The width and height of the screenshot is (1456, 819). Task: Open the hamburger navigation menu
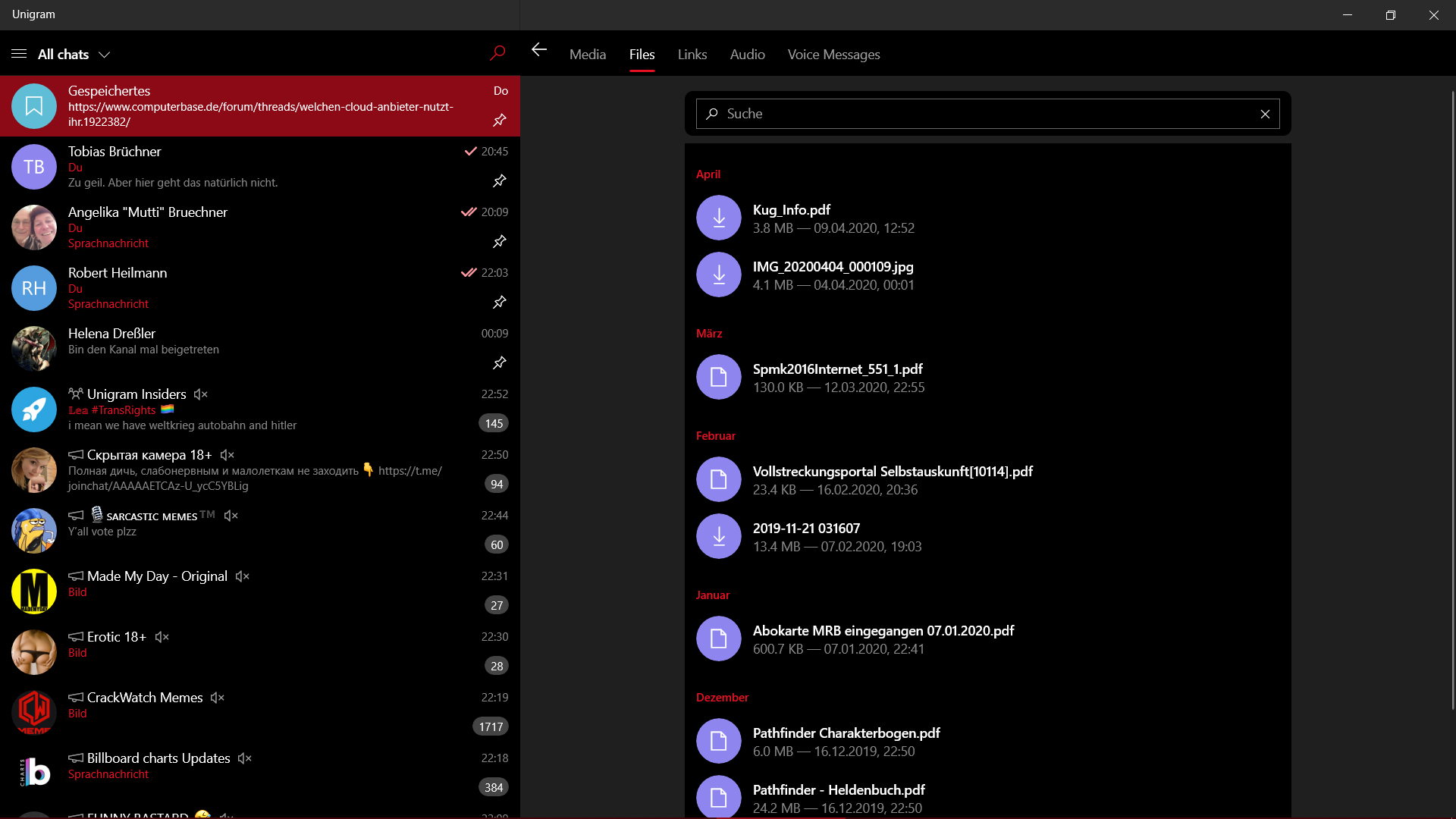[19, 54]
